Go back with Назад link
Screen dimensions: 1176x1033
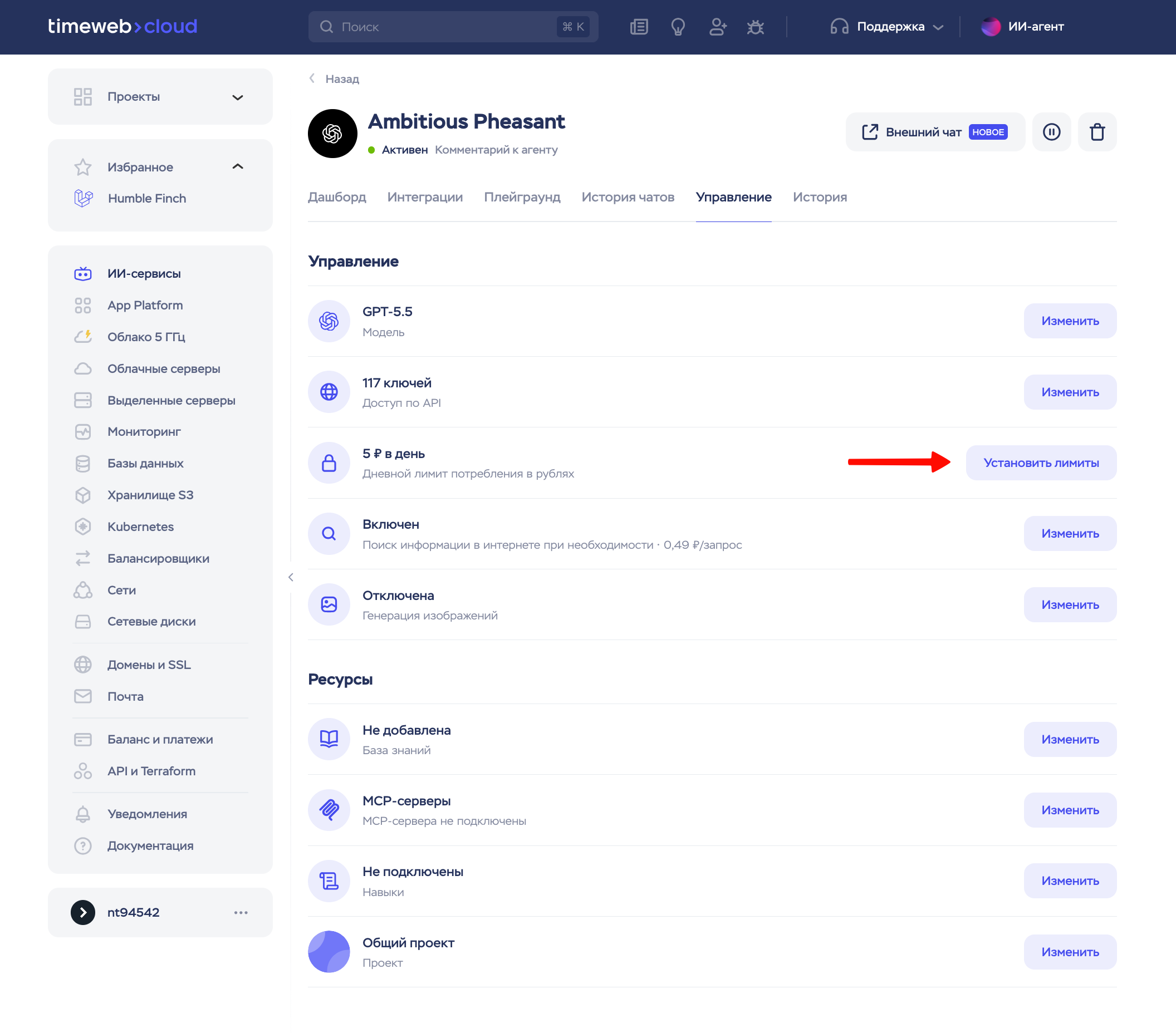click(x=334, y=79)
